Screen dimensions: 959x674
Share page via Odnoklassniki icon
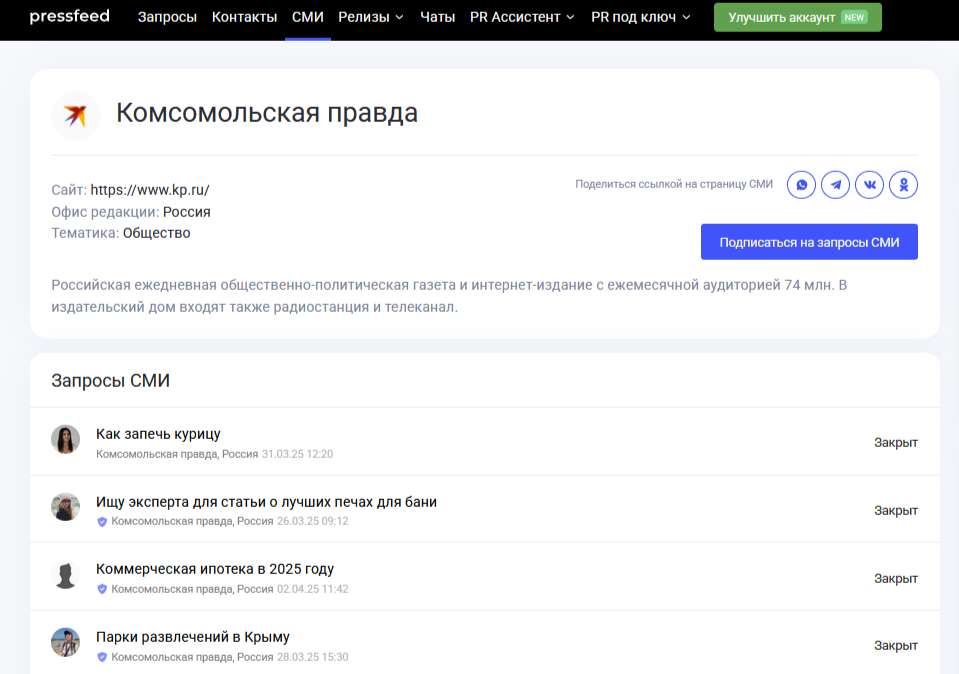click(903, 185)
